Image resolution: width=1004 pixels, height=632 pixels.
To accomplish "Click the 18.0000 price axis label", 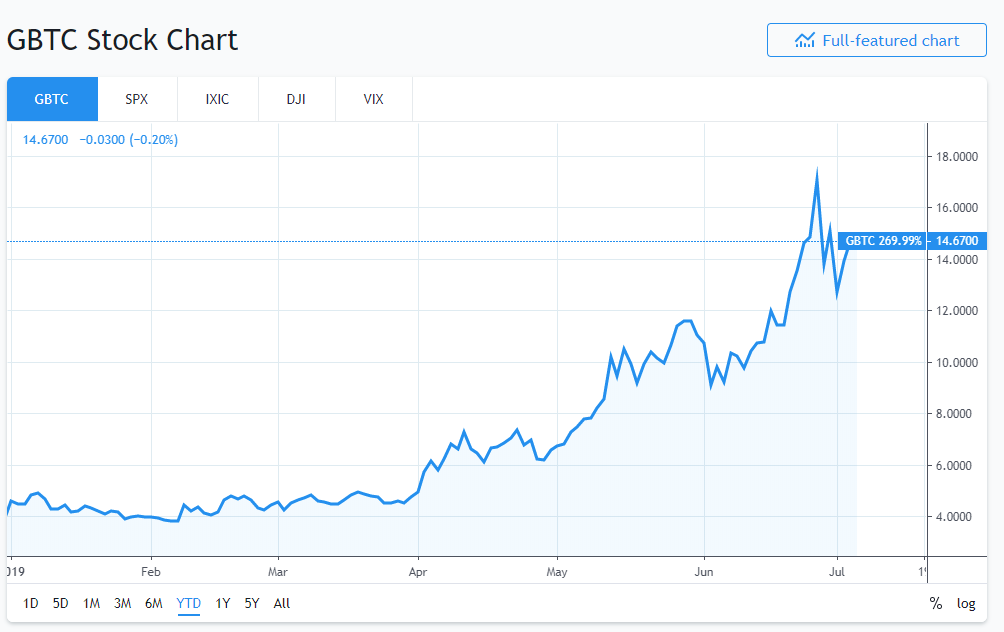I will (957, 157).
